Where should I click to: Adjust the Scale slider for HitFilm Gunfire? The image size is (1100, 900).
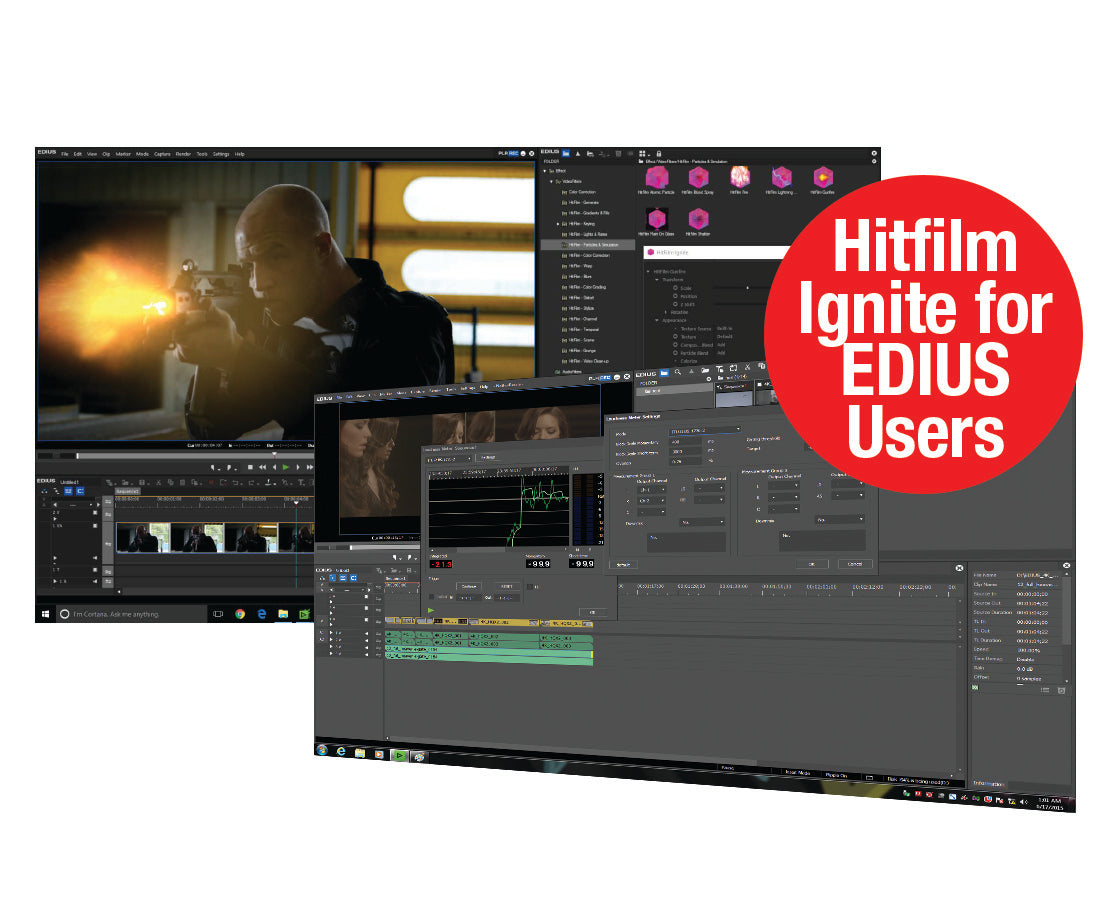tap(747, 288)
